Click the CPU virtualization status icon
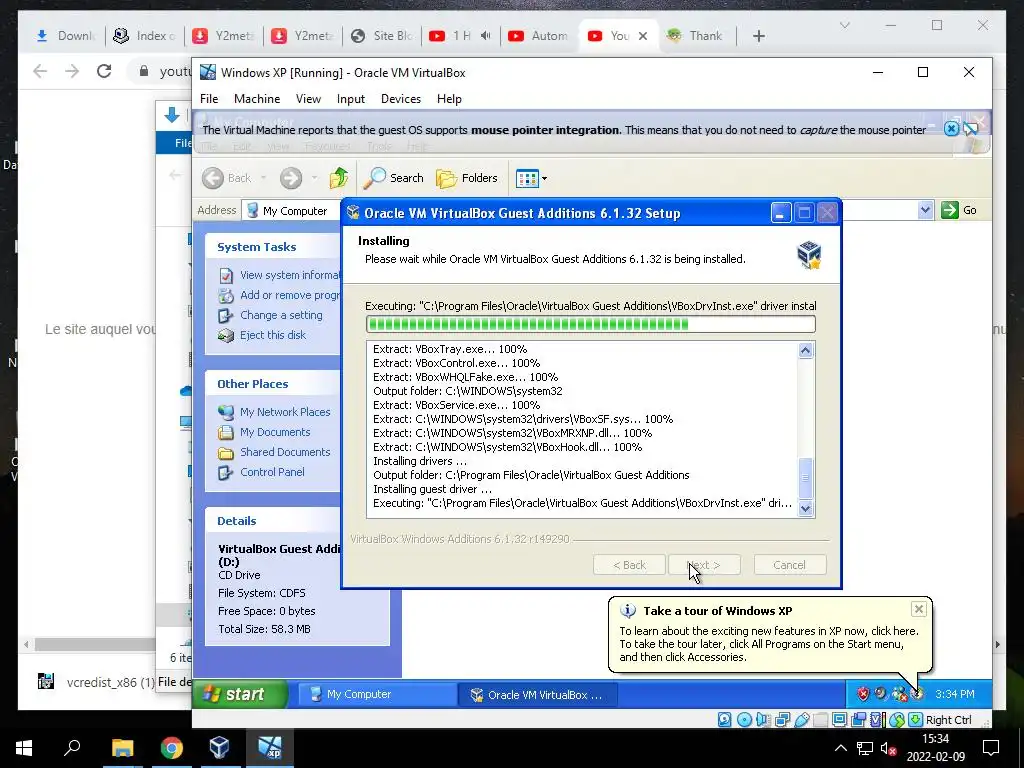 [878, 720]
